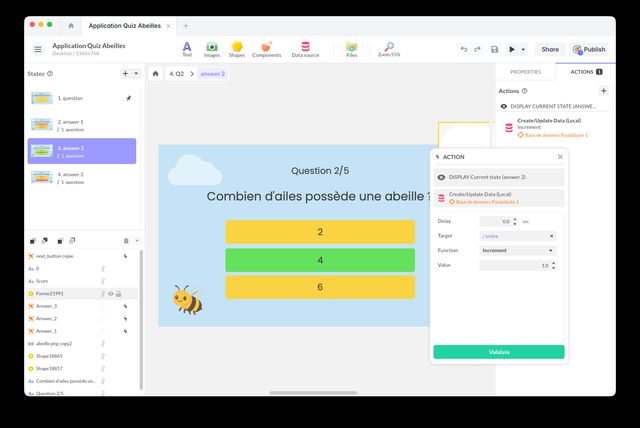Click DISPLAY Current state row in popup
The width and height of the screenshot is (640, 428).
click(x=499, y=177)
